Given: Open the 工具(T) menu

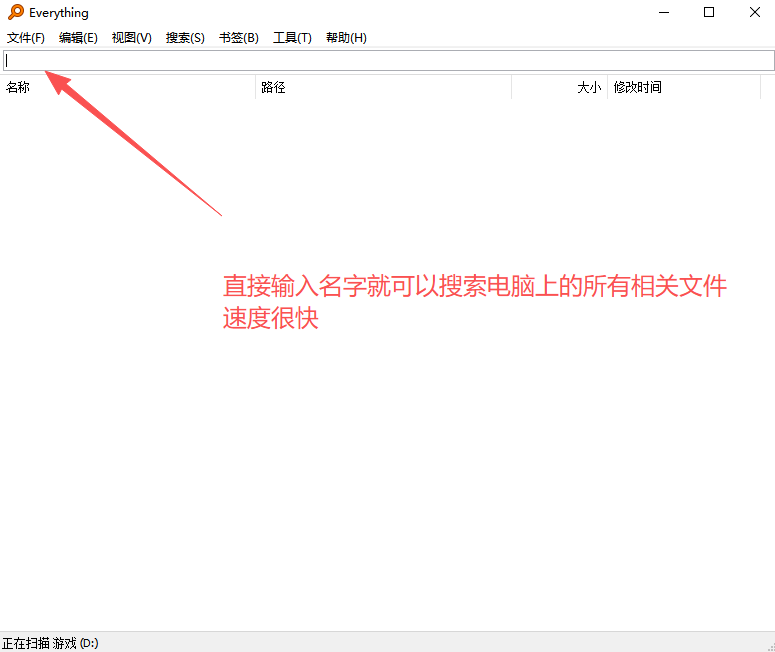Looking at the screenshot, I should tap(292, 38).
